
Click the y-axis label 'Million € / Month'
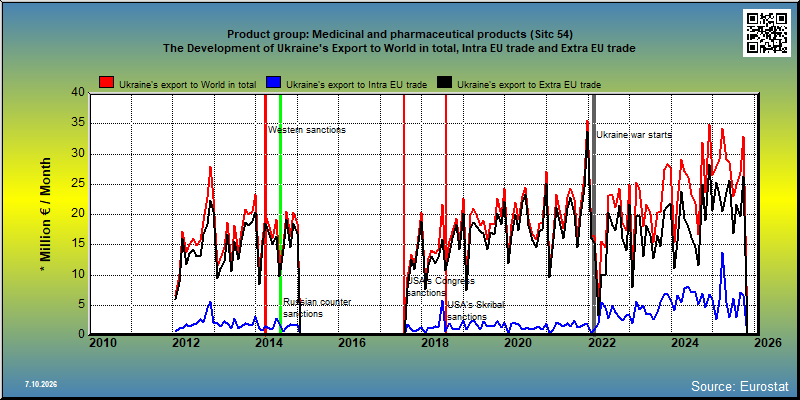(x=46, y=214)
